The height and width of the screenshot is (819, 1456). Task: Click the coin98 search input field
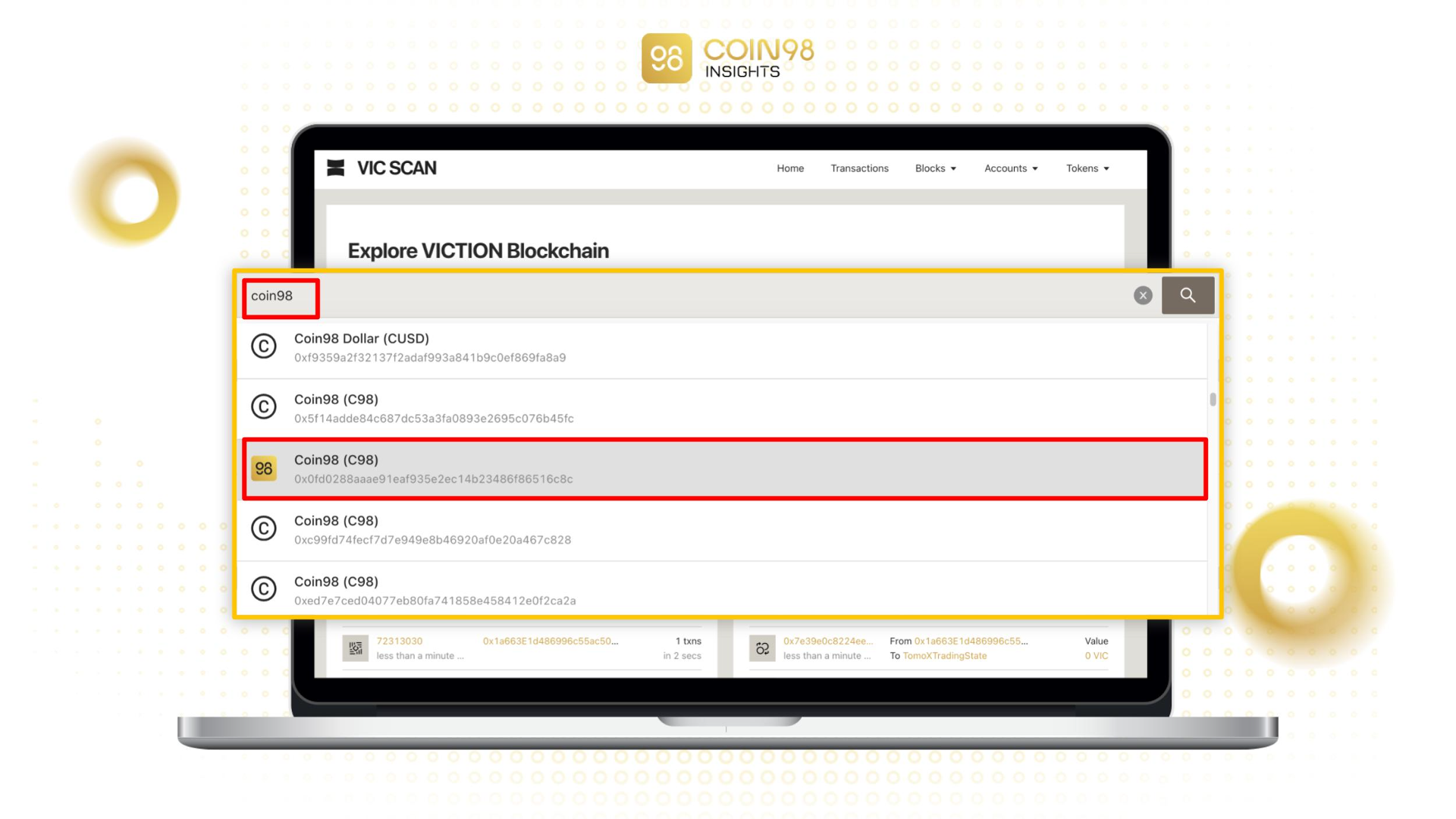pyautogui.click(x=280, y=295)
